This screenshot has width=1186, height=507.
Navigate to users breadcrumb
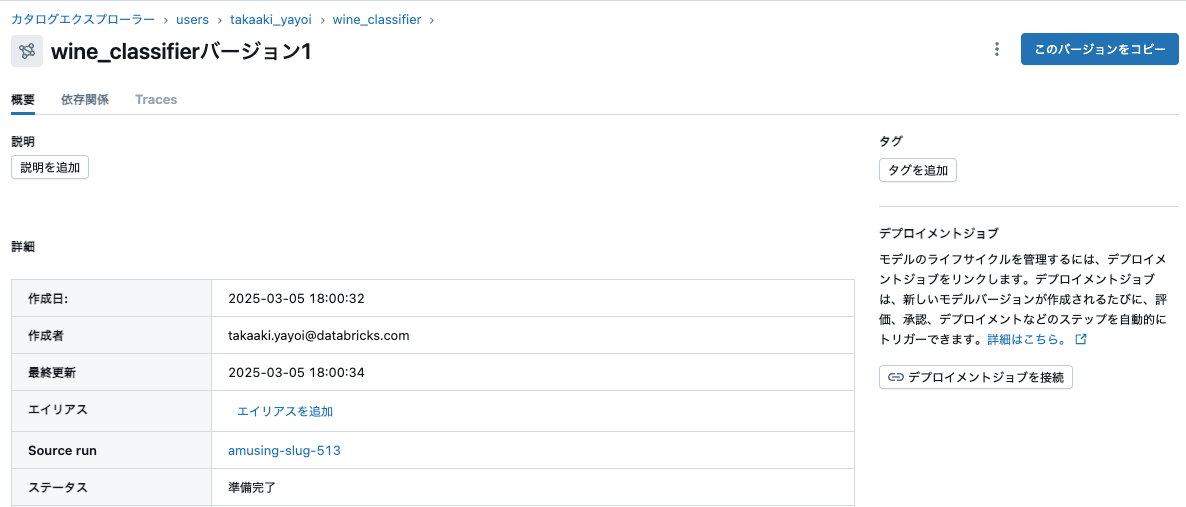(192, 19)
